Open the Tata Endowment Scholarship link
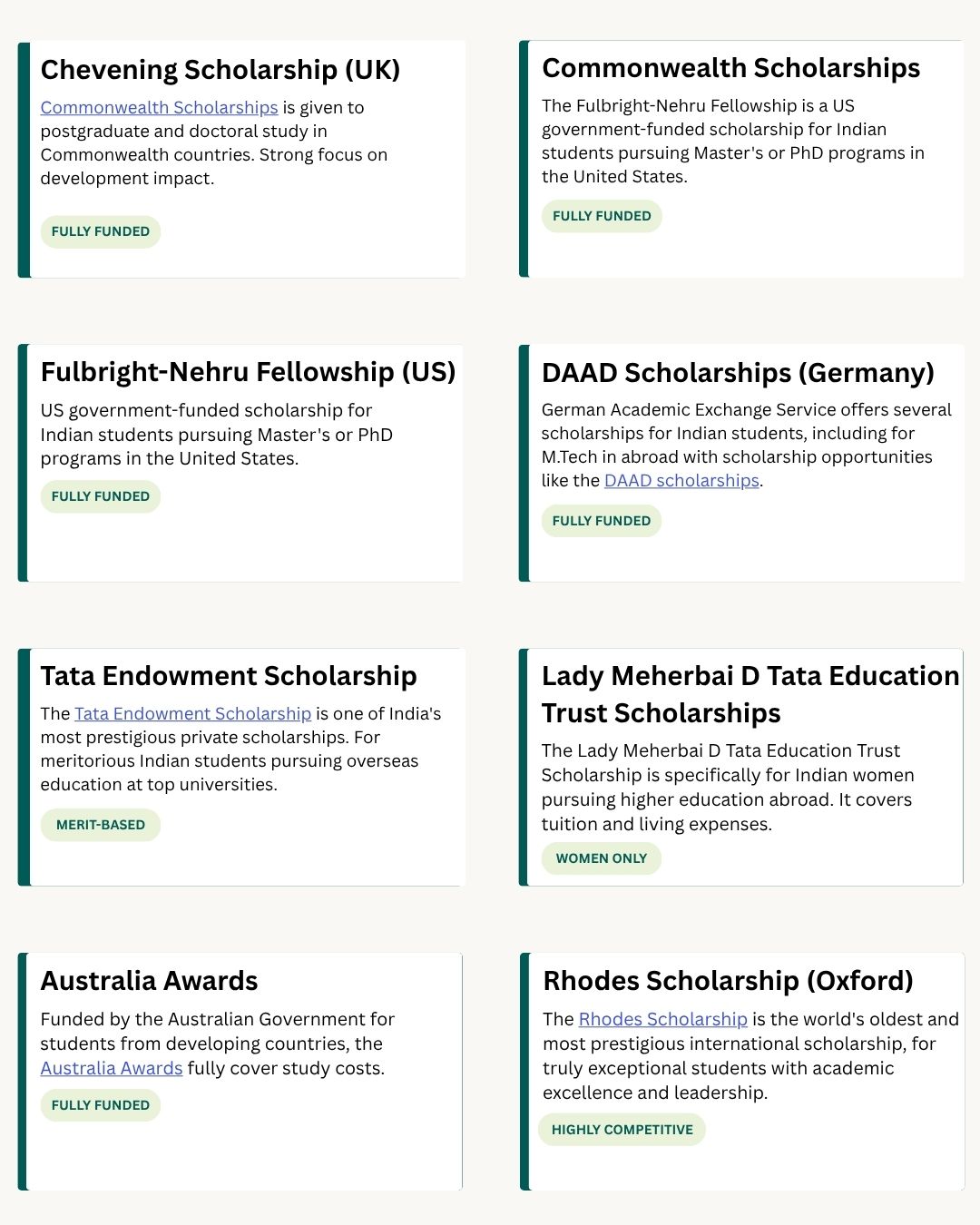The width and height of the screenshot is (980, 1225). pos(192,714)
